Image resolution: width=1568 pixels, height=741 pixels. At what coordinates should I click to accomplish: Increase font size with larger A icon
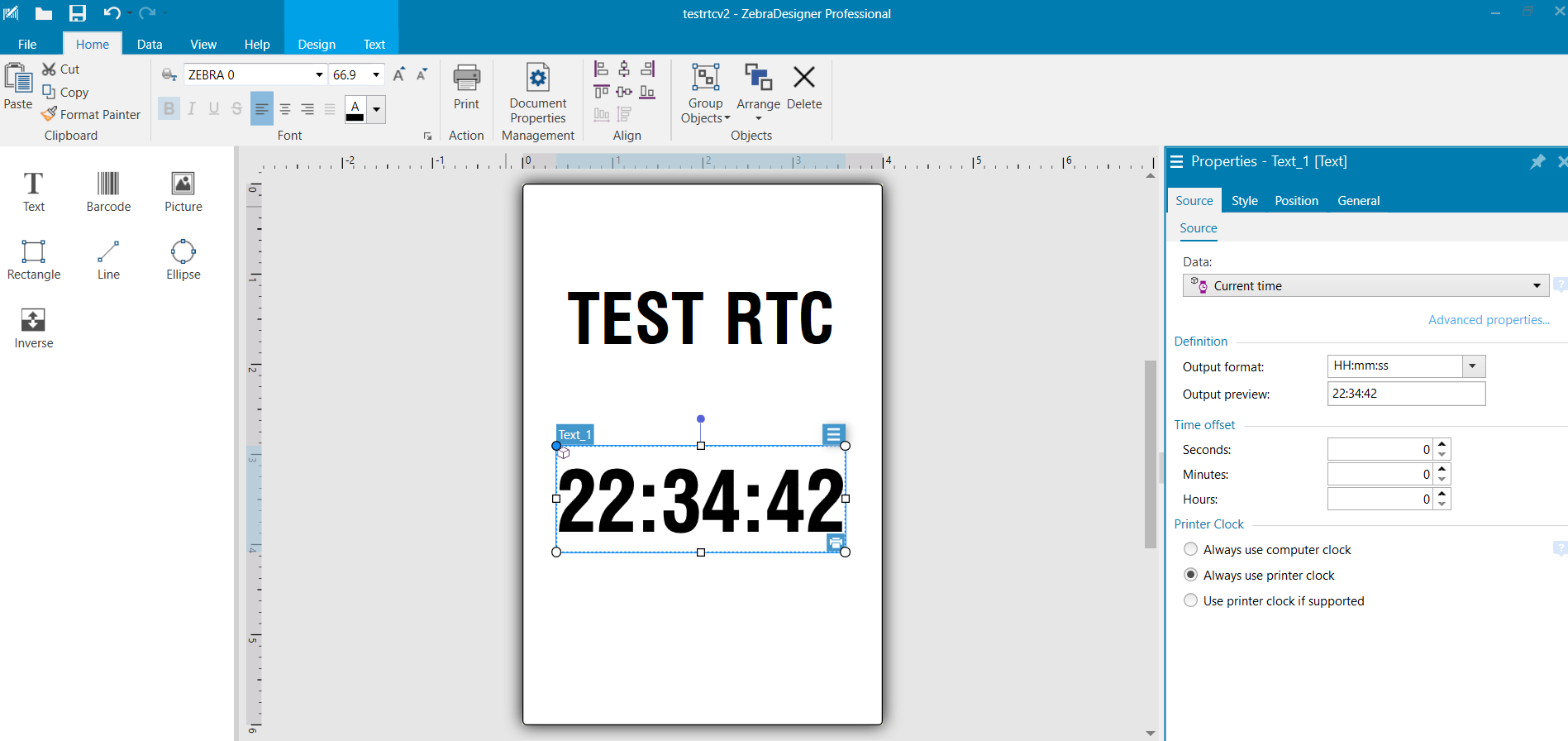(399, 74)
